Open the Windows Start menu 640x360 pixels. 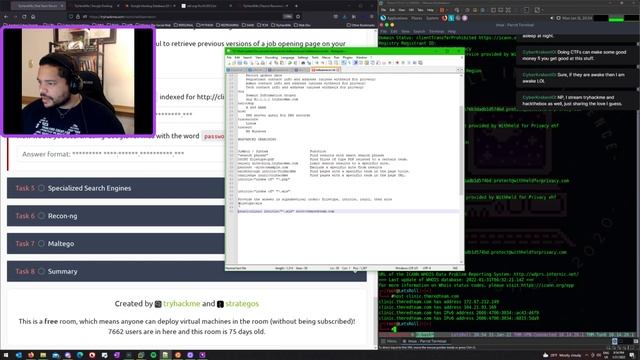point(6,355)
